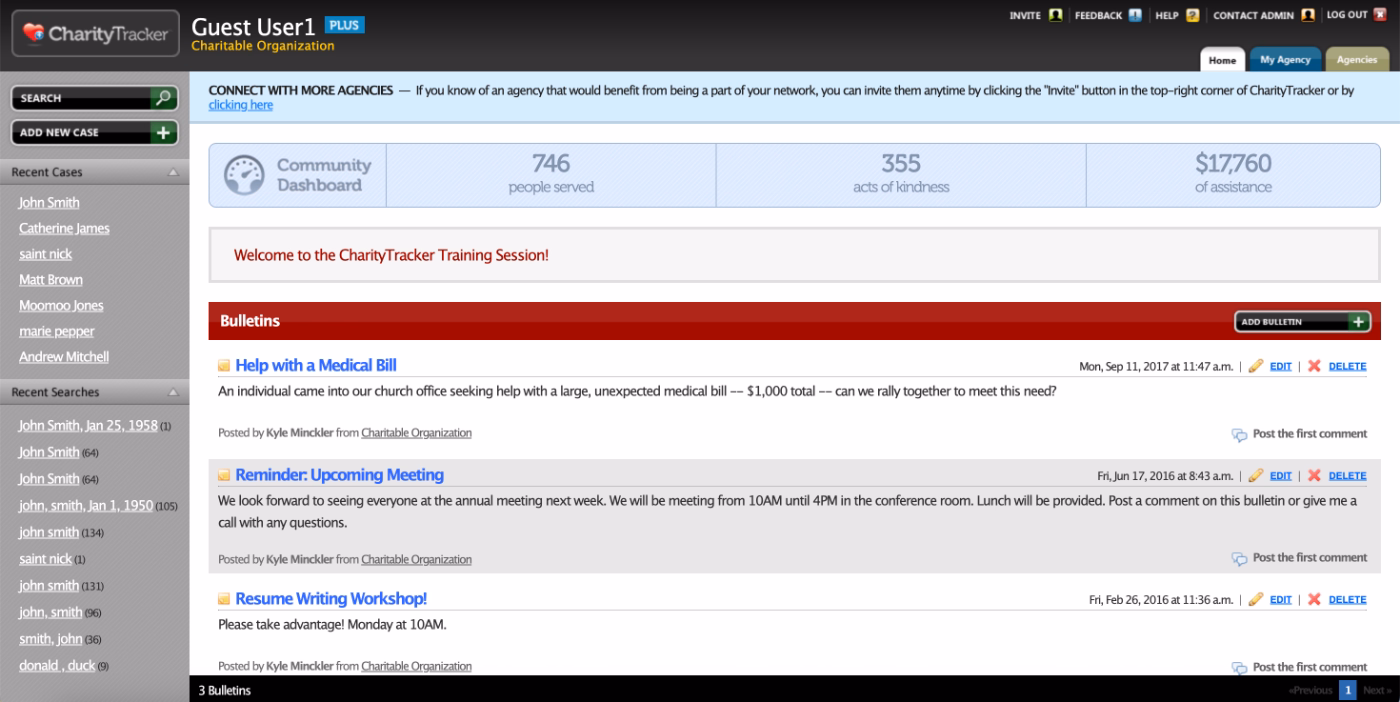Click the green plus on Add Bulletin
Image resolution: width=1400 pixels, height=702 pixels.
[1358, 322]
